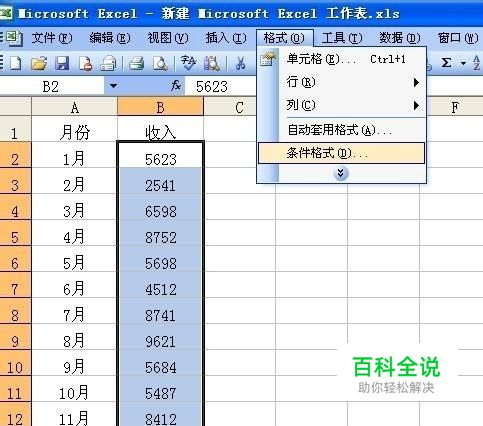The width and height of the screenshot is (483, 426).
Task: Click cell with value 8752
Action: tap(160, 233)
